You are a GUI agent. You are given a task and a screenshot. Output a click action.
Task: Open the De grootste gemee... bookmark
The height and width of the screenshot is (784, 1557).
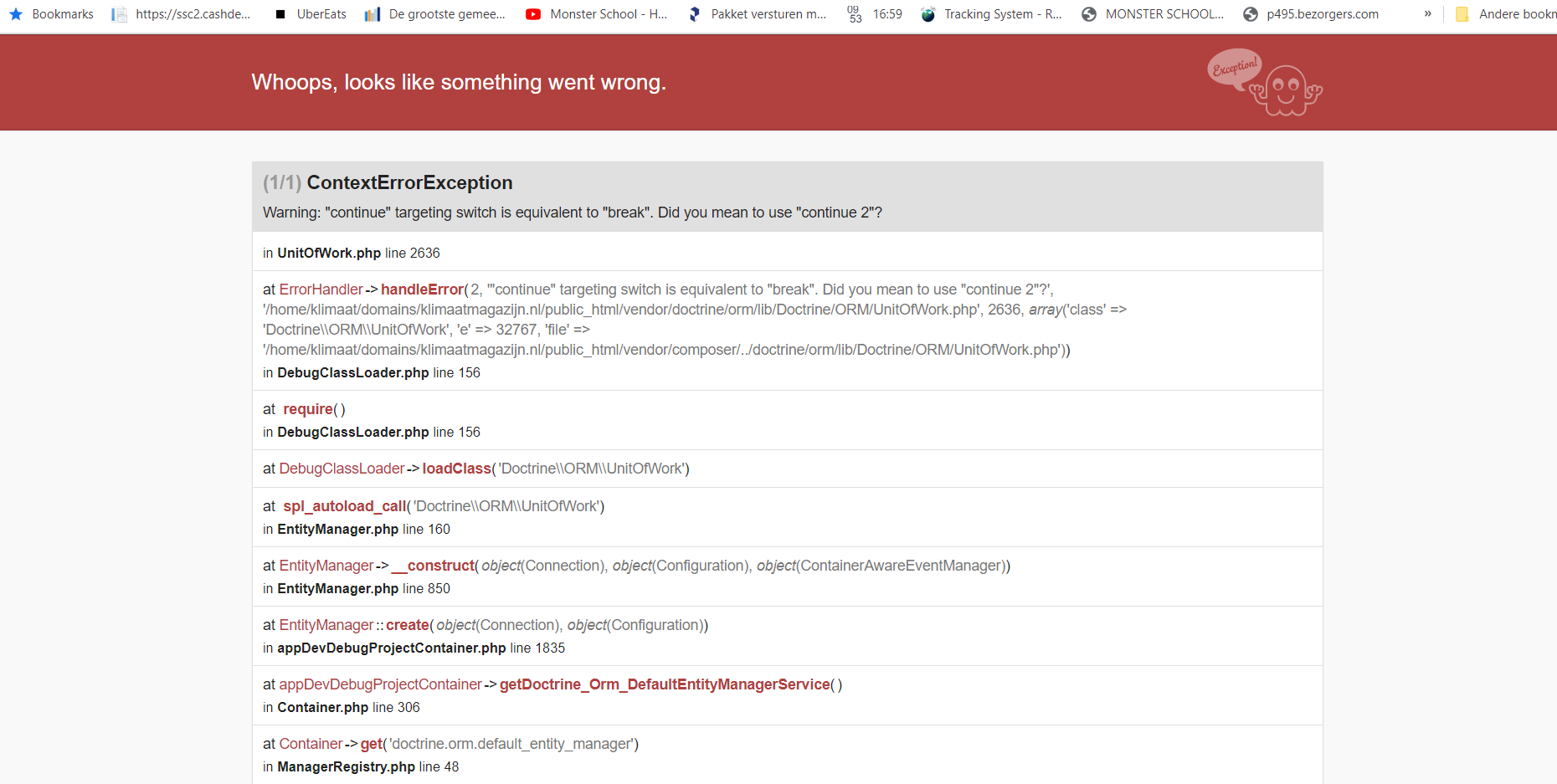[x=435, y=14]
